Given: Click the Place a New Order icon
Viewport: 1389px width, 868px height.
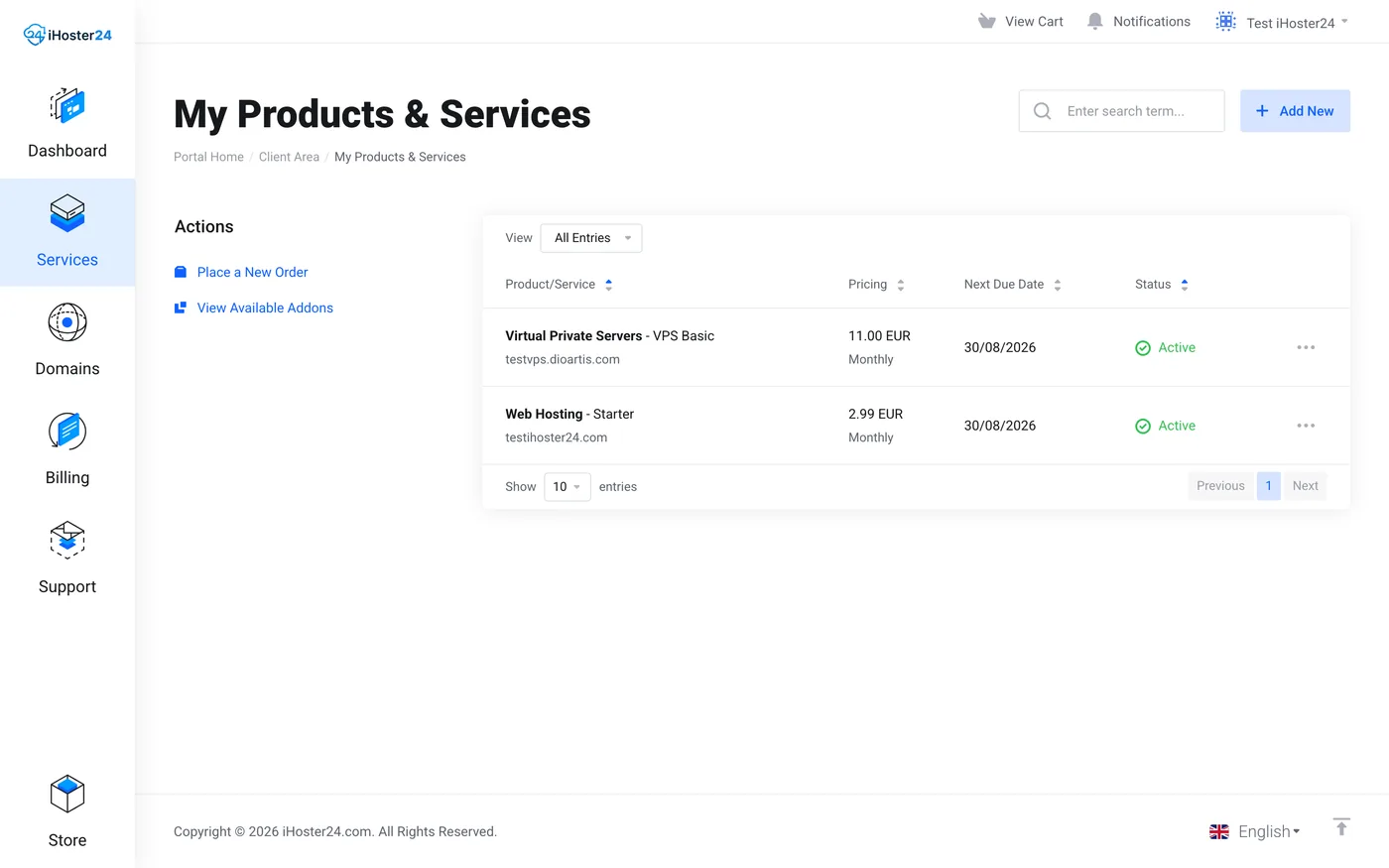Looking at the screenshot, I should [x=181, y=272].
